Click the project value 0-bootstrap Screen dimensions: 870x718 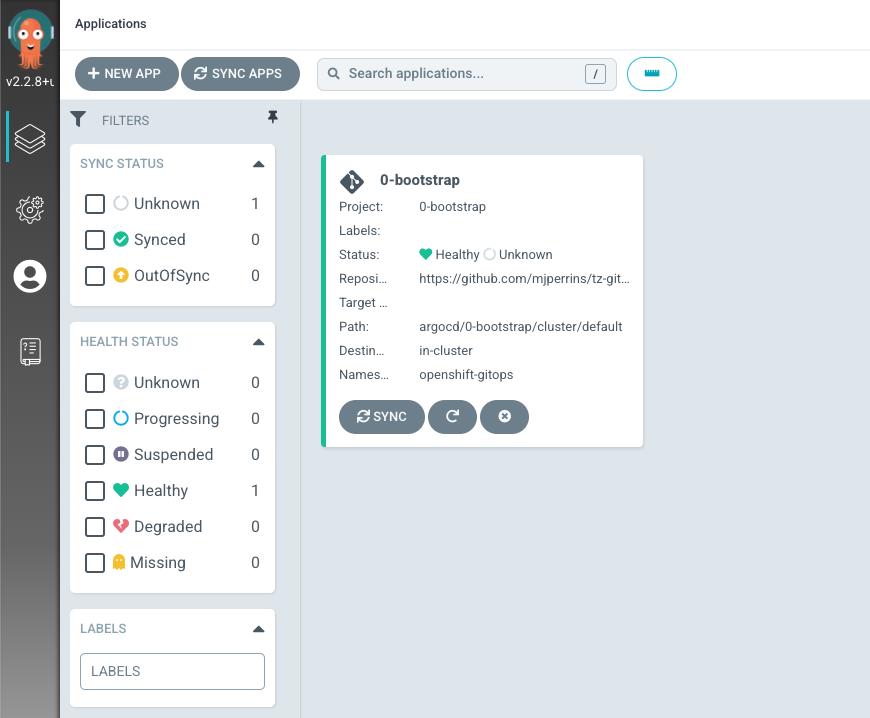tap(452, 206)
